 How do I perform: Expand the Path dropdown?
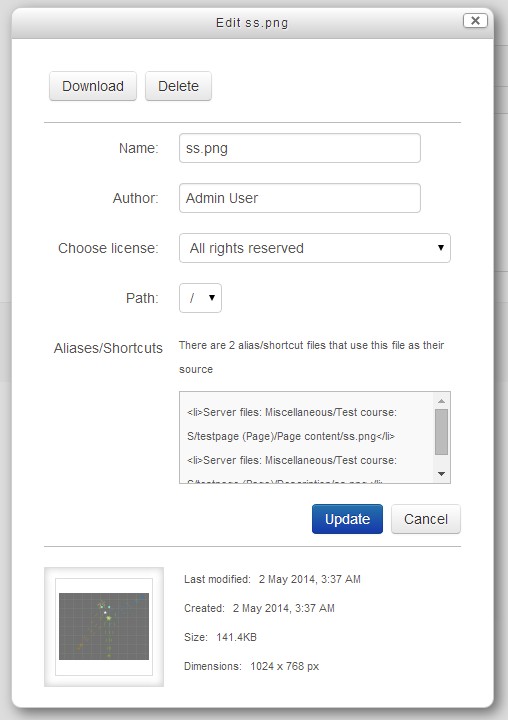200,298
